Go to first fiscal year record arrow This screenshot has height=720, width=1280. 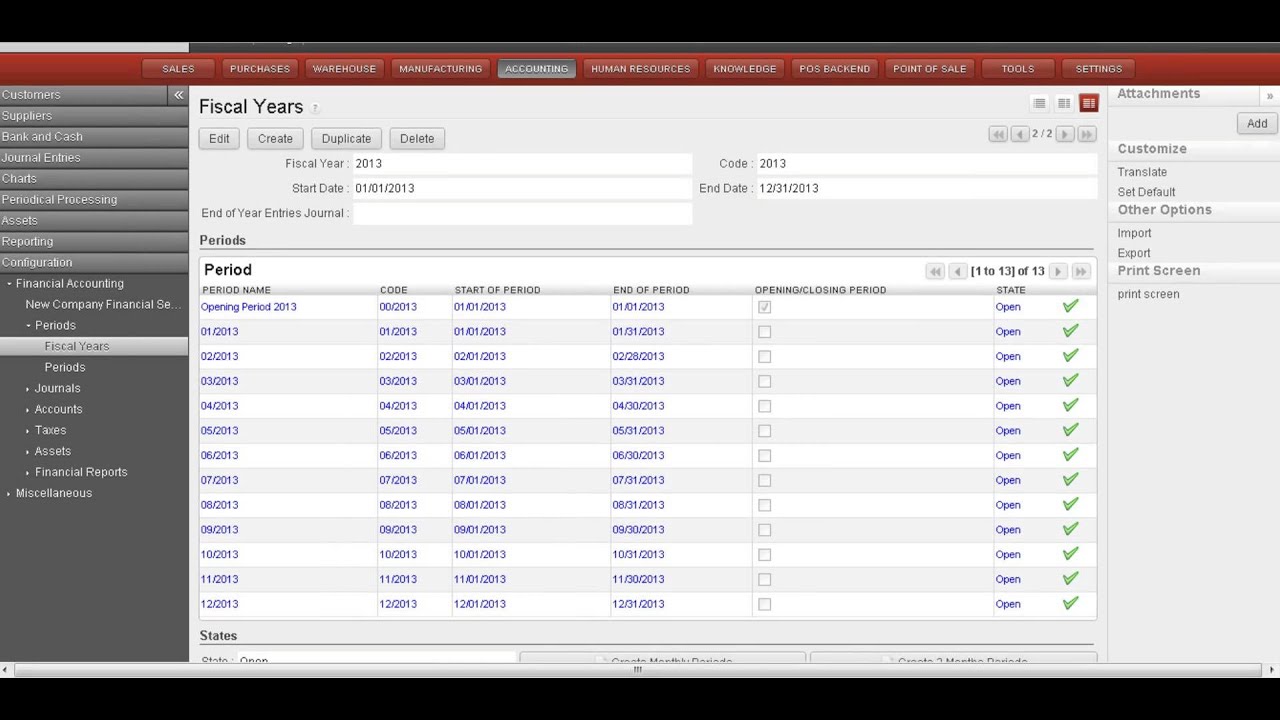pos(997,134)
